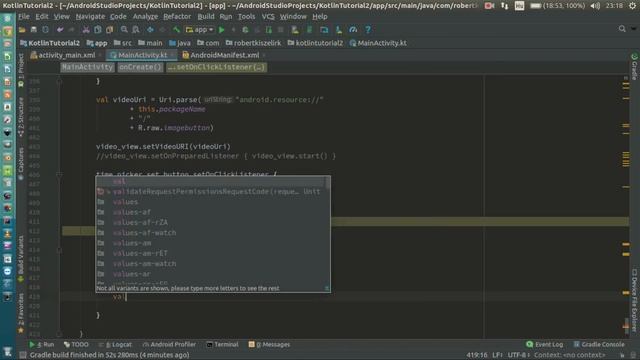The height and width of the screenshot is (360, 640).
Task: Select validateRequestPermissionsRequestCode completion suggestion
Action: pyautogui.click(x=211, y=192)
